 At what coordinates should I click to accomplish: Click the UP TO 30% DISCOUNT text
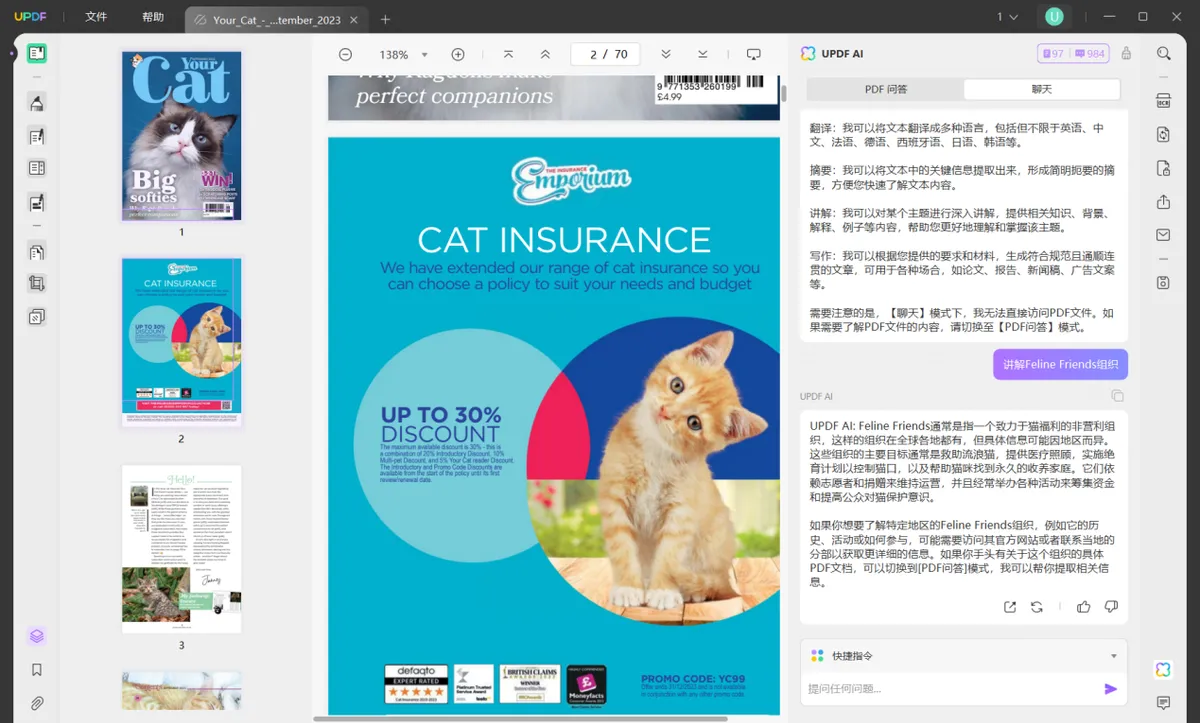click(x=440, y=424)
